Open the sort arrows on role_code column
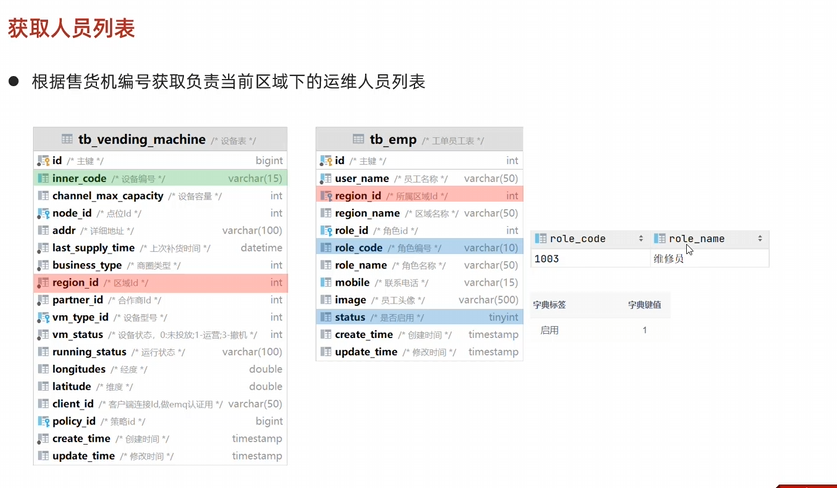Viewport: 837px width, 488px height. [x=641, y=239]
